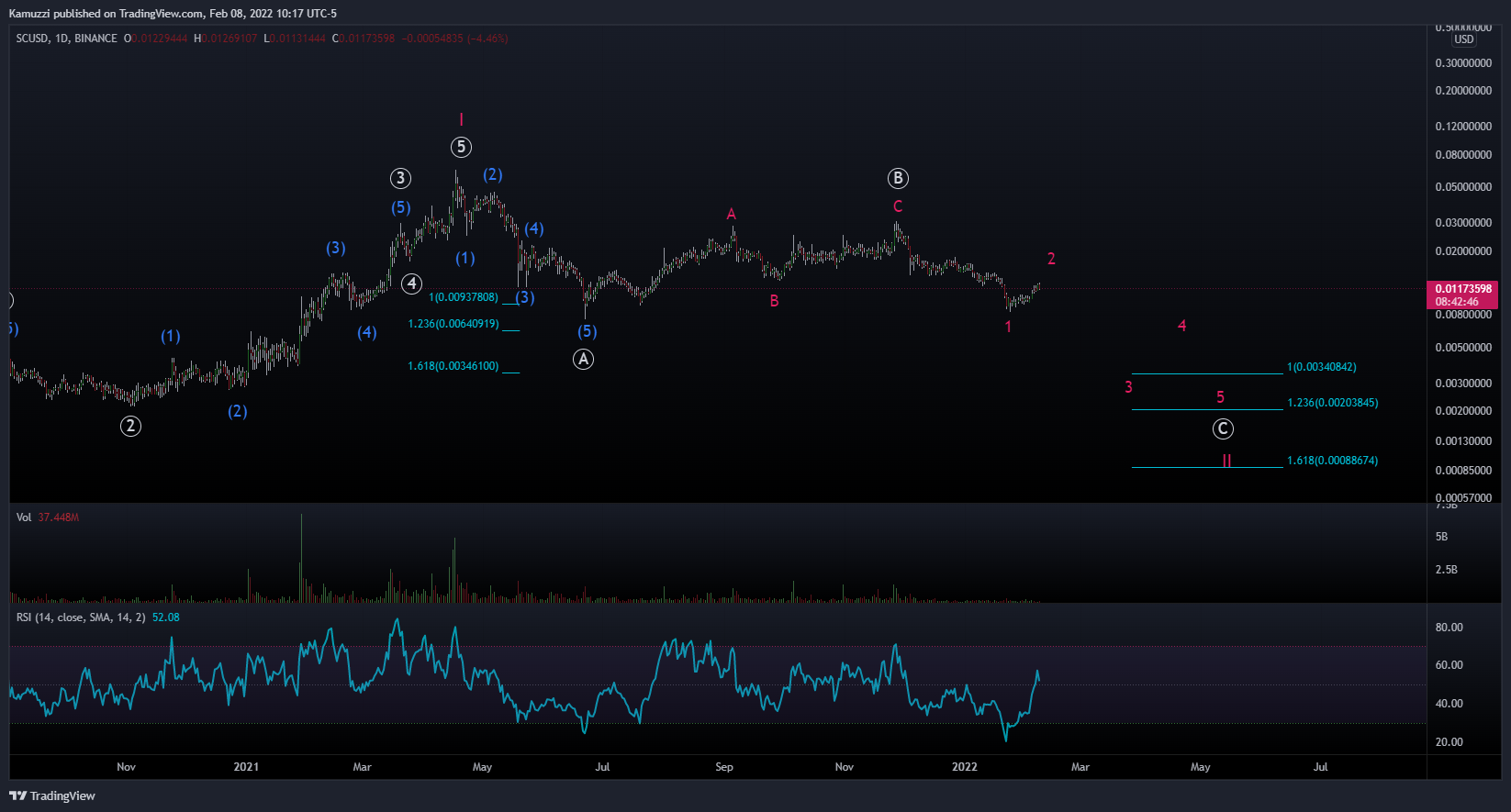
Task: Click the 2021 label on time axis
Action: coord(246,767)
